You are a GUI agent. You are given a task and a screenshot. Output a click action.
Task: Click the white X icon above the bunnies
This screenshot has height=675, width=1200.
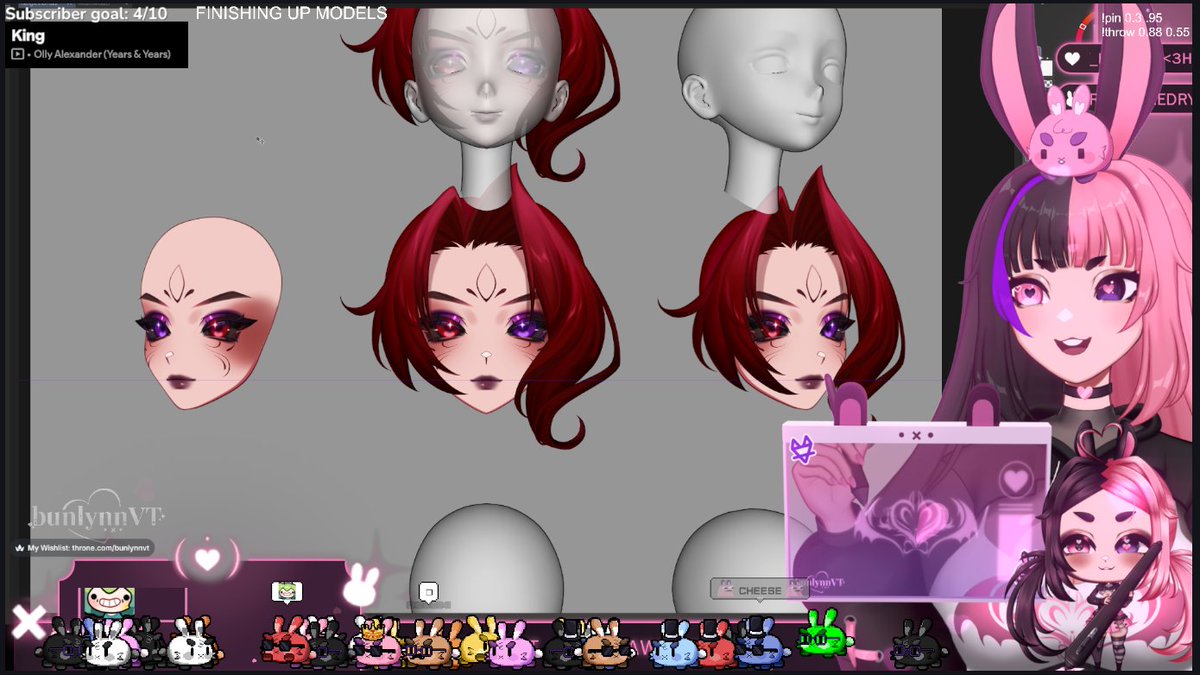pyautogui.click(x=28, y=622)
